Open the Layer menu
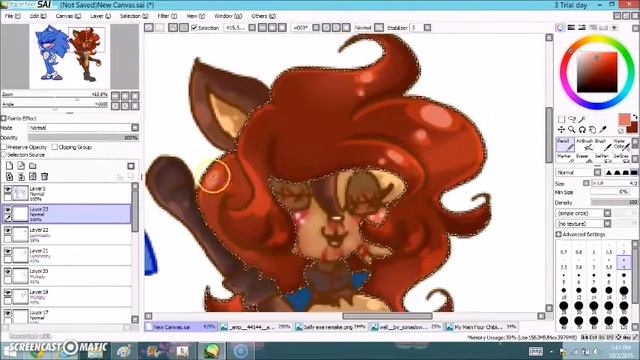Viewport: 640px width, 360px height. click(100, 16)
